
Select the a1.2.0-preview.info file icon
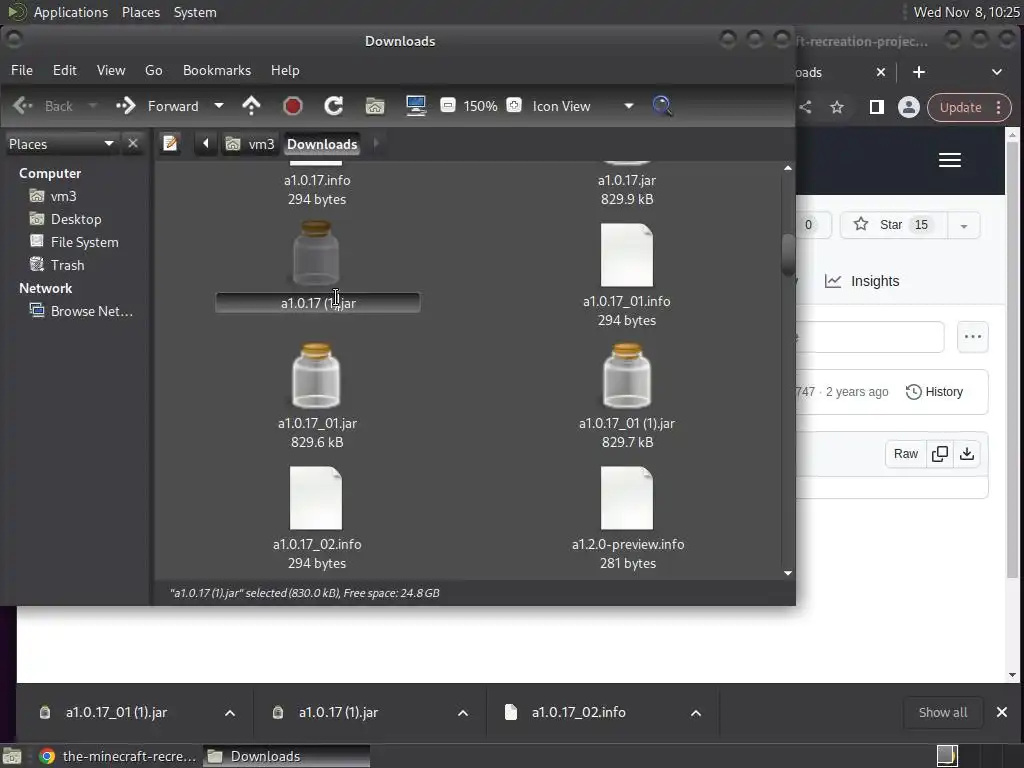[627, 498]
